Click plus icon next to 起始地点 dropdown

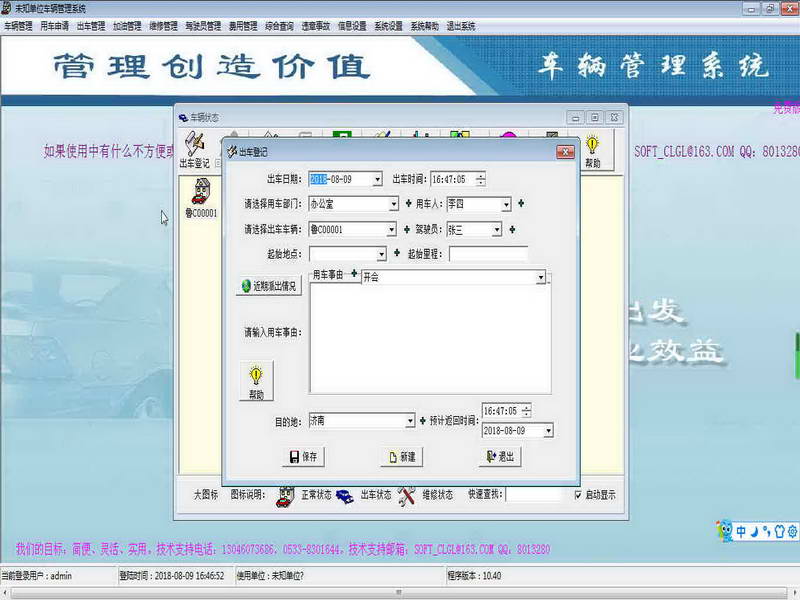coord(397,253)
